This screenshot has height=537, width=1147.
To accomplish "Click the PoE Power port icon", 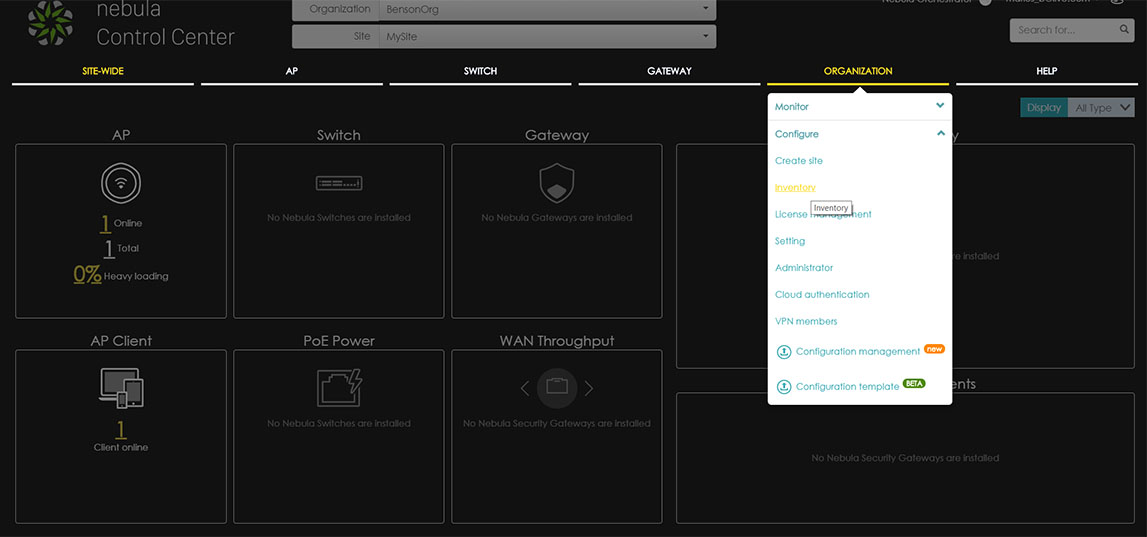I will 339,388.
